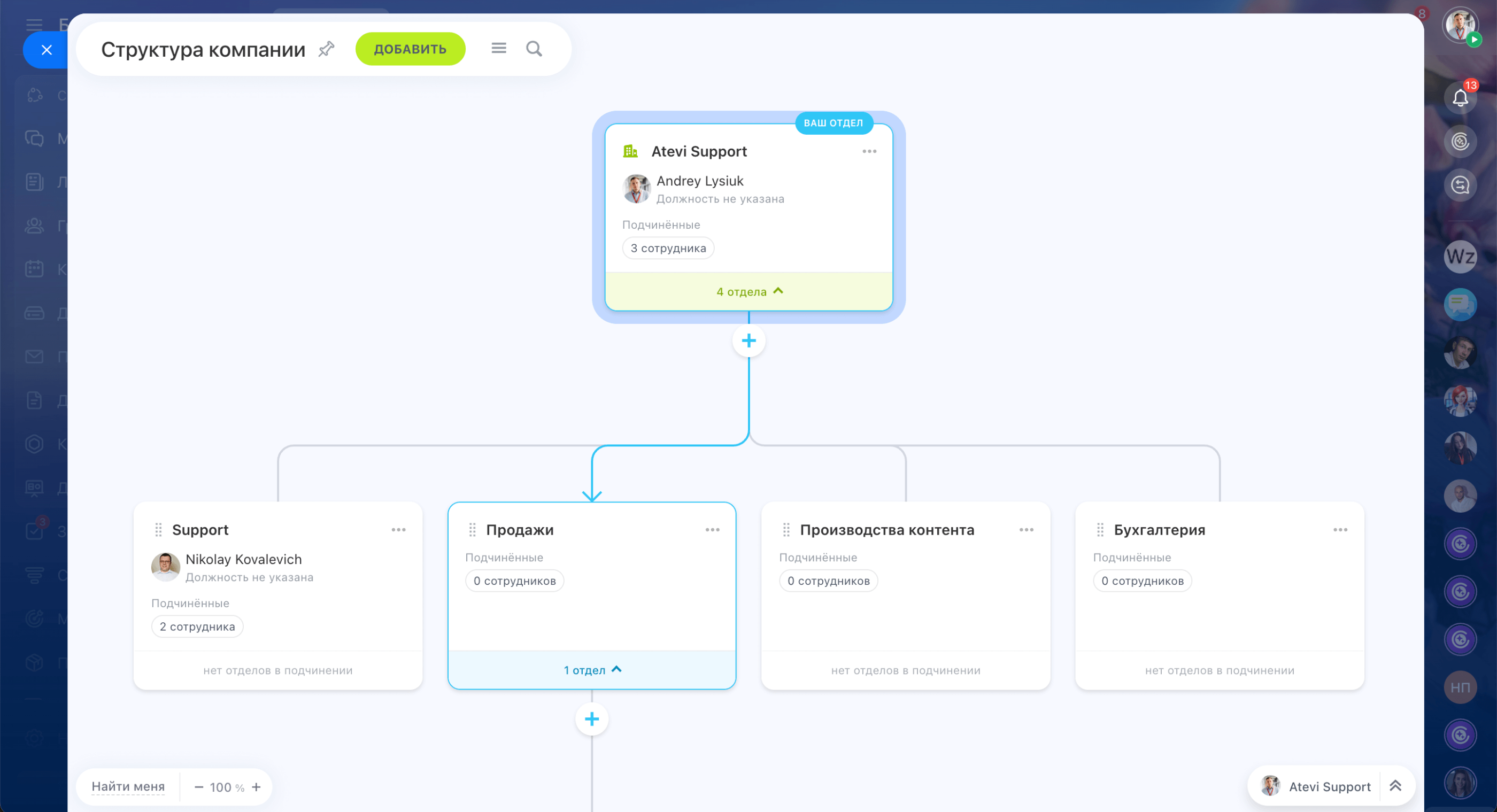The height and width of the screenshot is (812, 1497).
Task: Show 0 сотрудников in Продажи card
Action: pos(515,581)
